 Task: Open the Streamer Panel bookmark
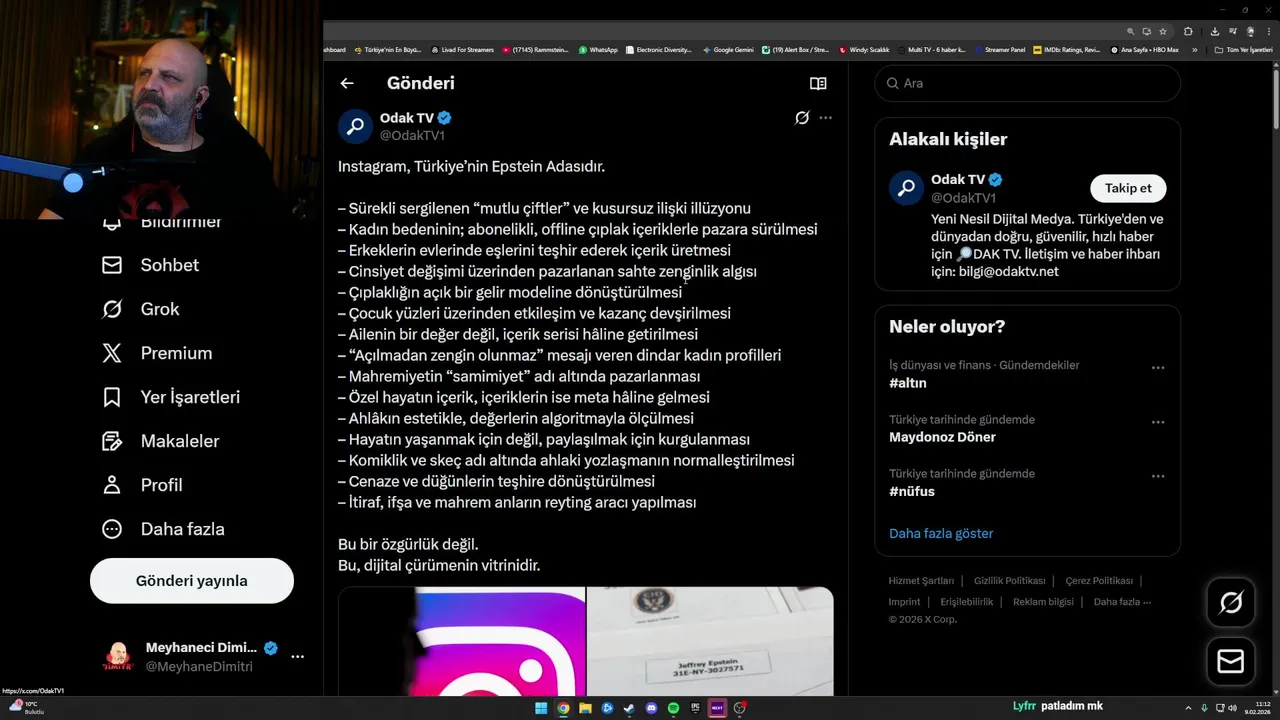pyautogui.click(x=999, y=49)
